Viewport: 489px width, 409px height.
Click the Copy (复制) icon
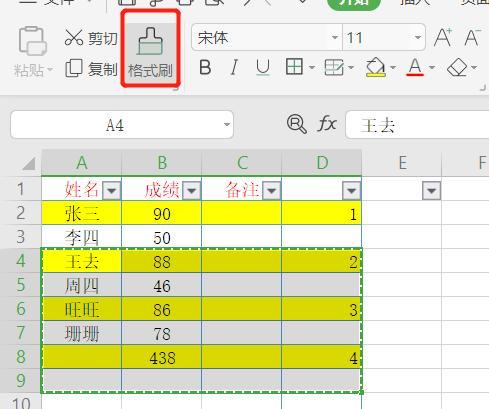pos(74,69)
